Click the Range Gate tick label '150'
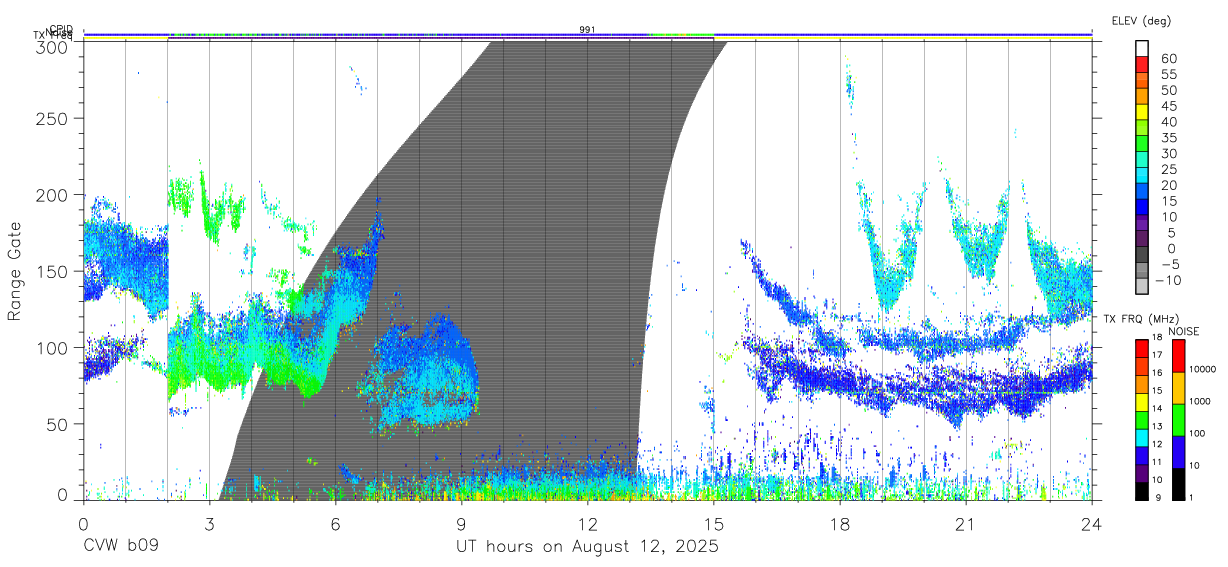 tap(51, 271)
